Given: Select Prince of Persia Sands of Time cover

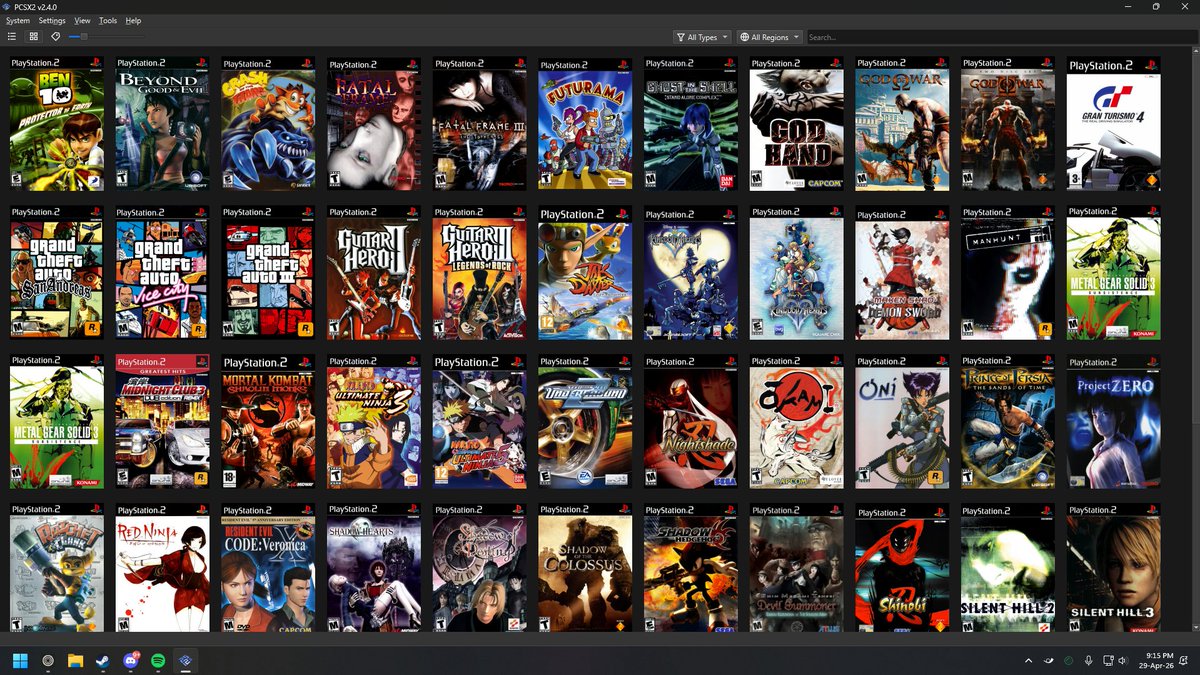Looking at the screenshot, I should pyautogui.click(x=1008, y=422).
